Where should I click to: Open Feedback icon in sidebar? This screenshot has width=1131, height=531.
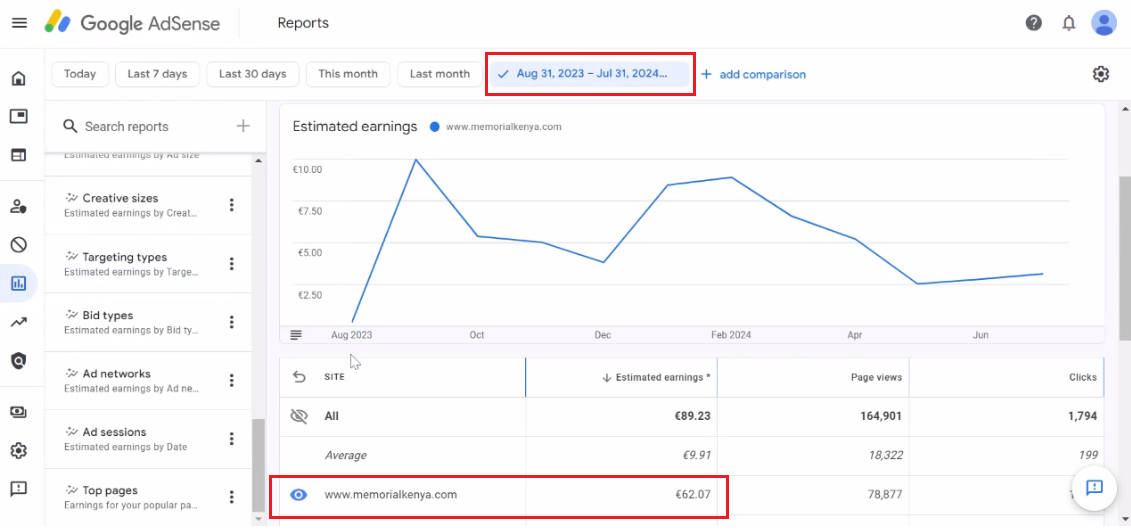[x=19, y=489]
